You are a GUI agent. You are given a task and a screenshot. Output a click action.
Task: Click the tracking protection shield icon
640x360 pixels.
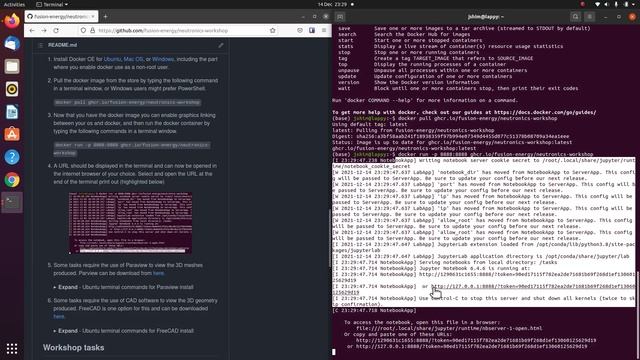click(83, 31)
